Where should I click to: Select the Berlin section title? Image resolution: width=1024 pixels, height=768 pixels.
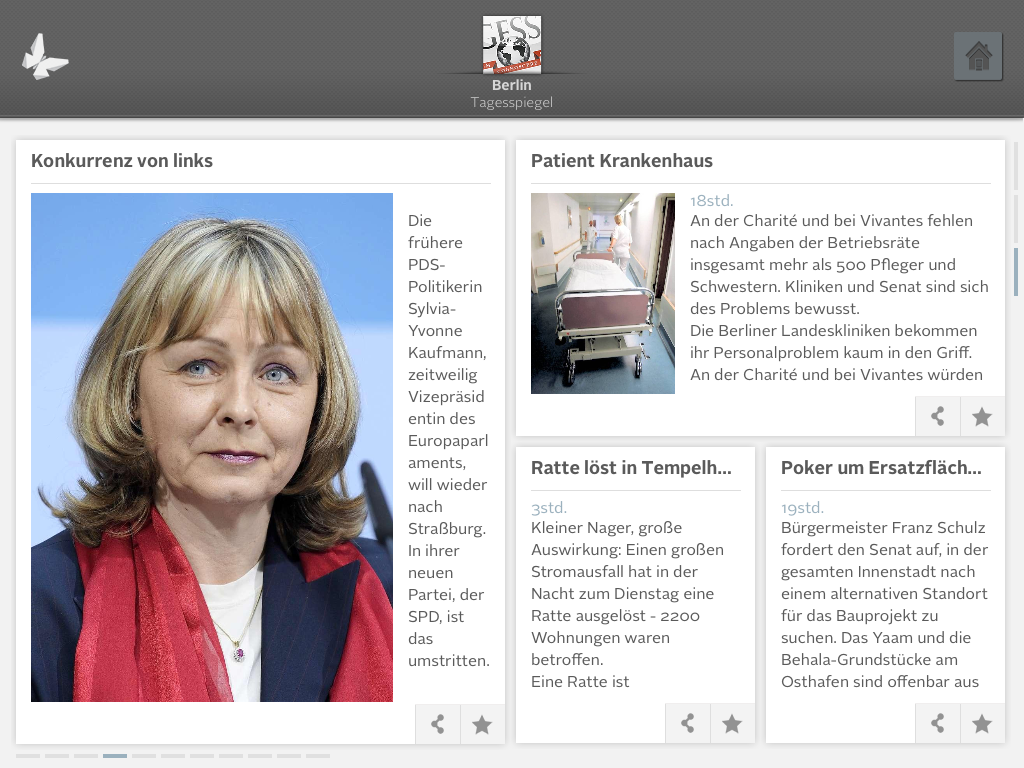pos(512,85)
